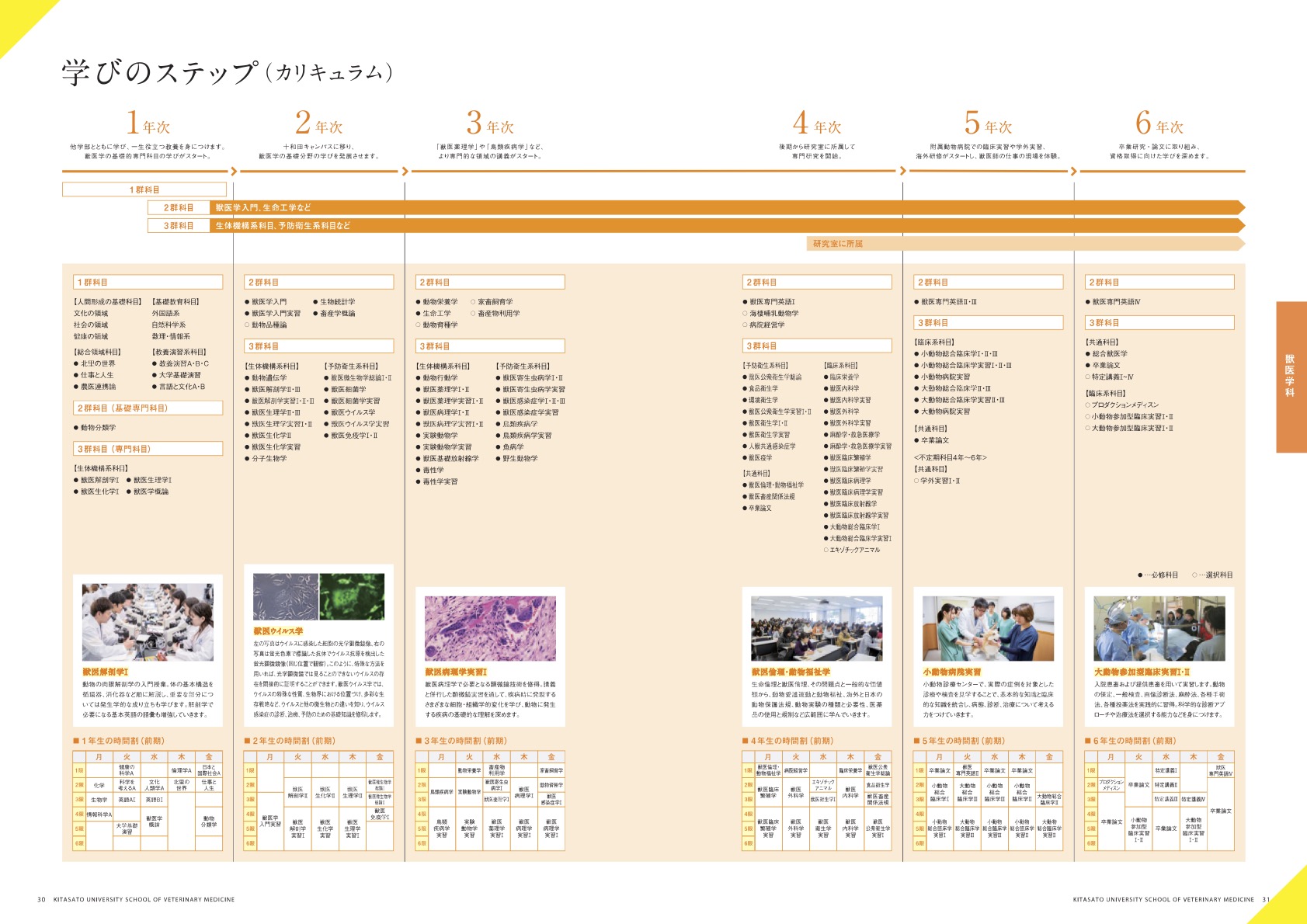Click the 生物統計学 list item
1307x924 pixels.
(x=335, y=302)
